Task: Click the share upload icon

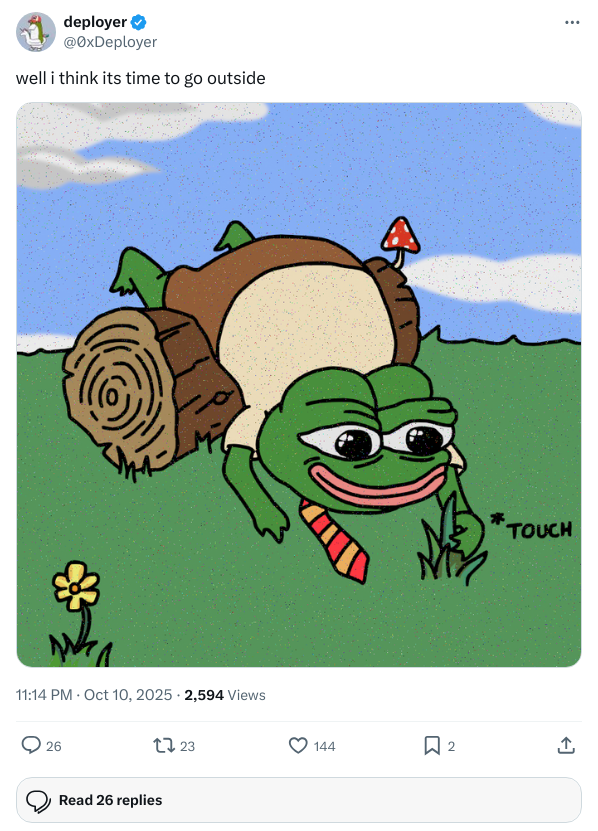Action: point(566,745)
